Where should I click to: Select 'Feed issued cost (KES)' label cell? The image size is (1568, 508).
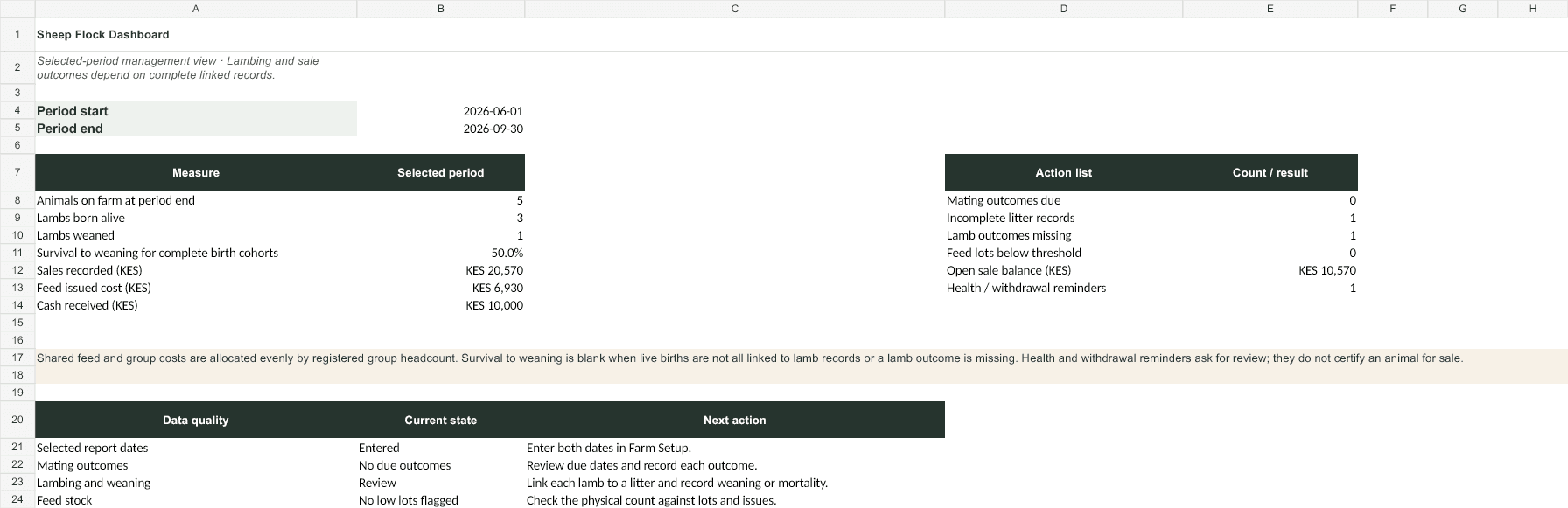(196, 288)
